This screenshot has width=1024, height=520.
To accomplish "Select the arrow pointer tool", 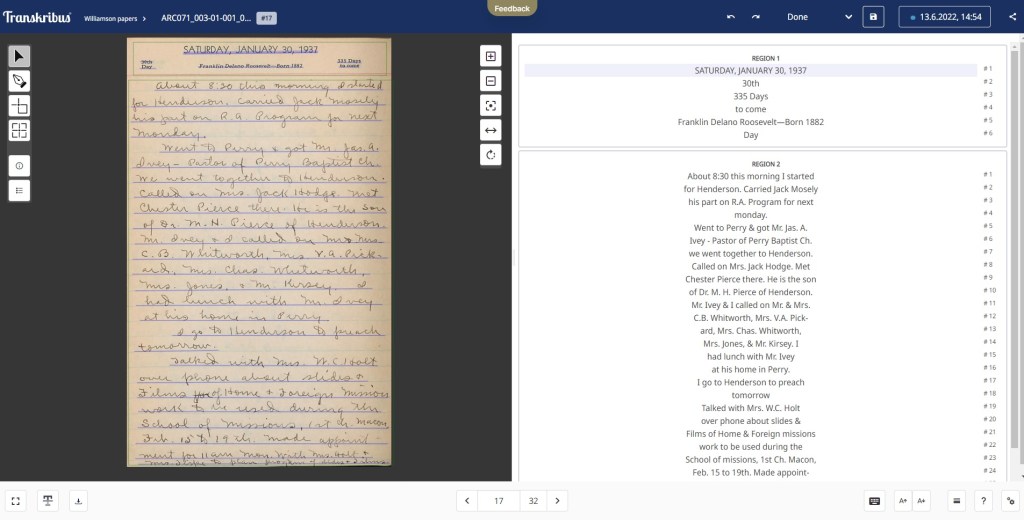I will [20, 56].
